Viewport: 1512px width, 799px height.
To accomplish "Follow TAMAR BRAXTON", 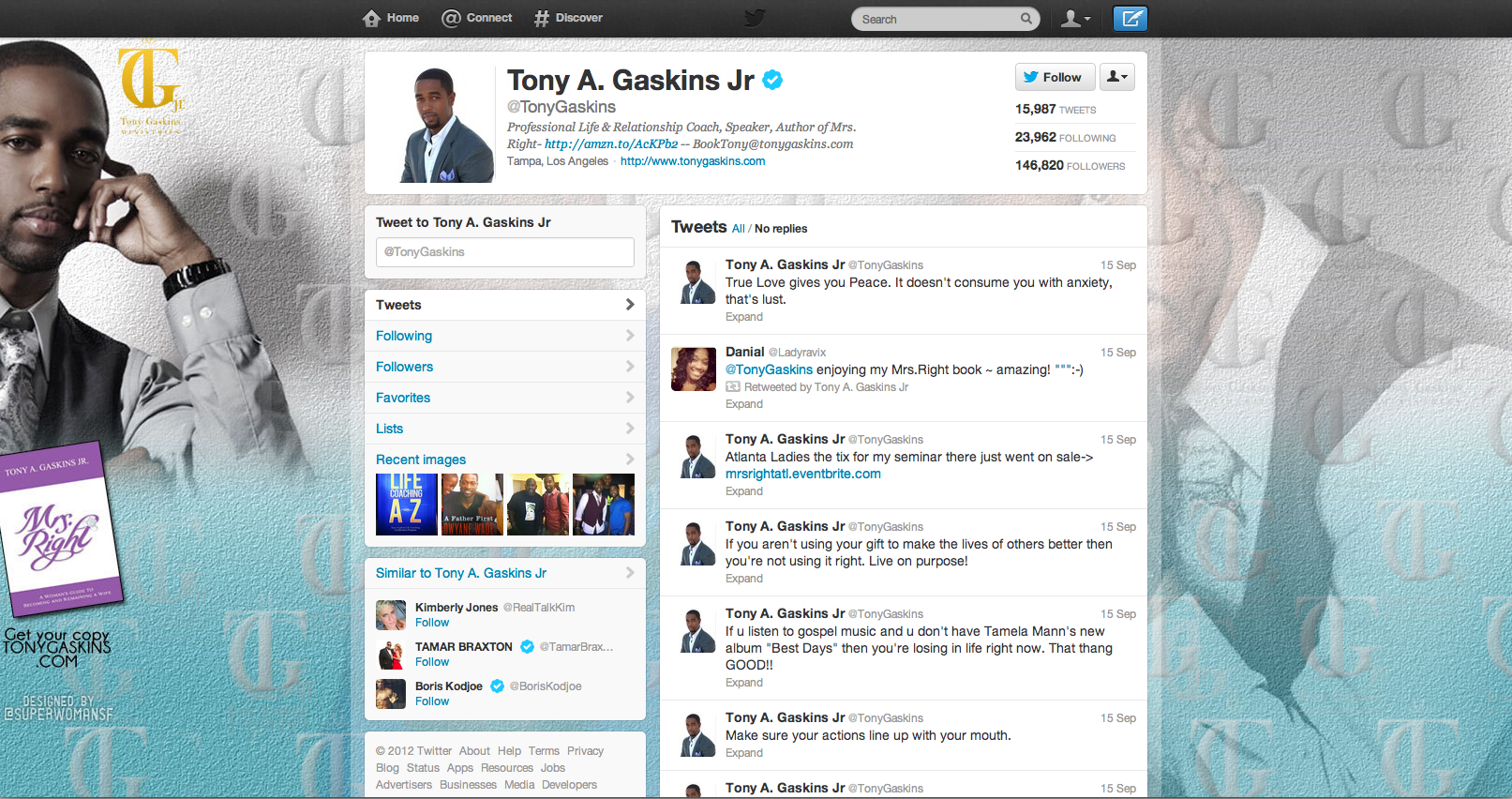I will pyautogui.click(x=432, y=662).
